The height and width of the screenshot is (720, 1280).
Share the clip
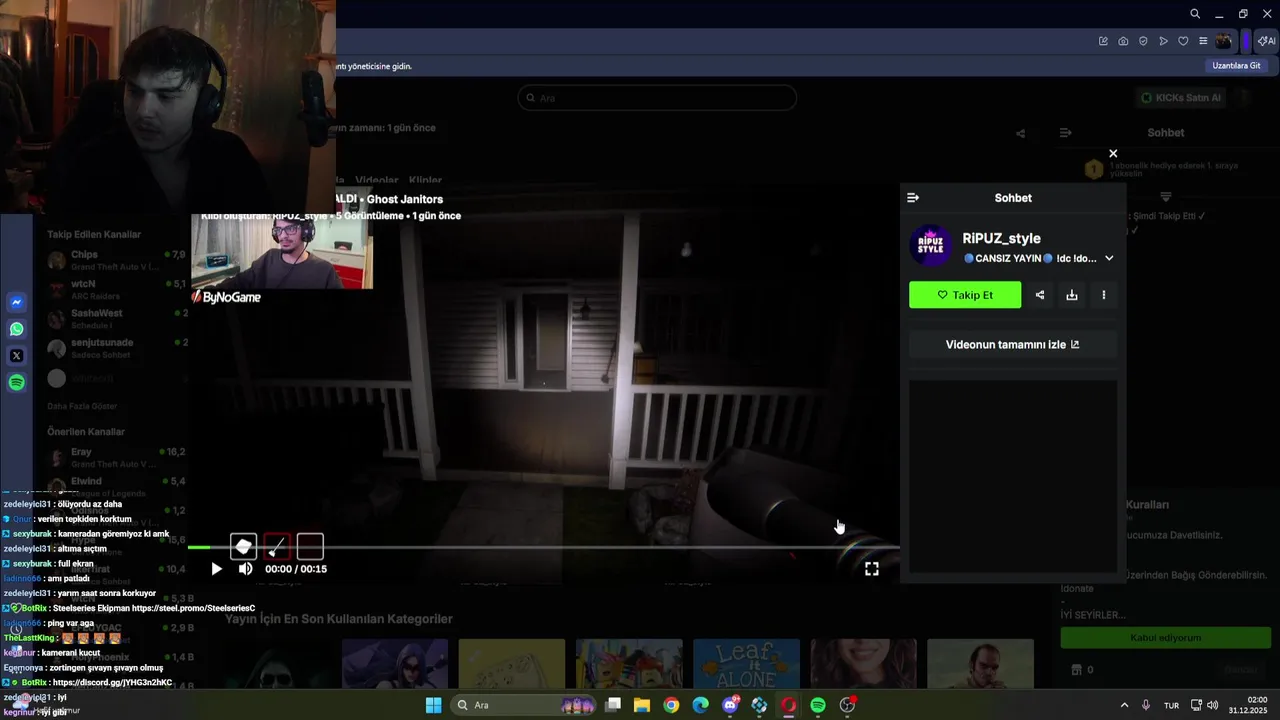tap(1040, 295)
